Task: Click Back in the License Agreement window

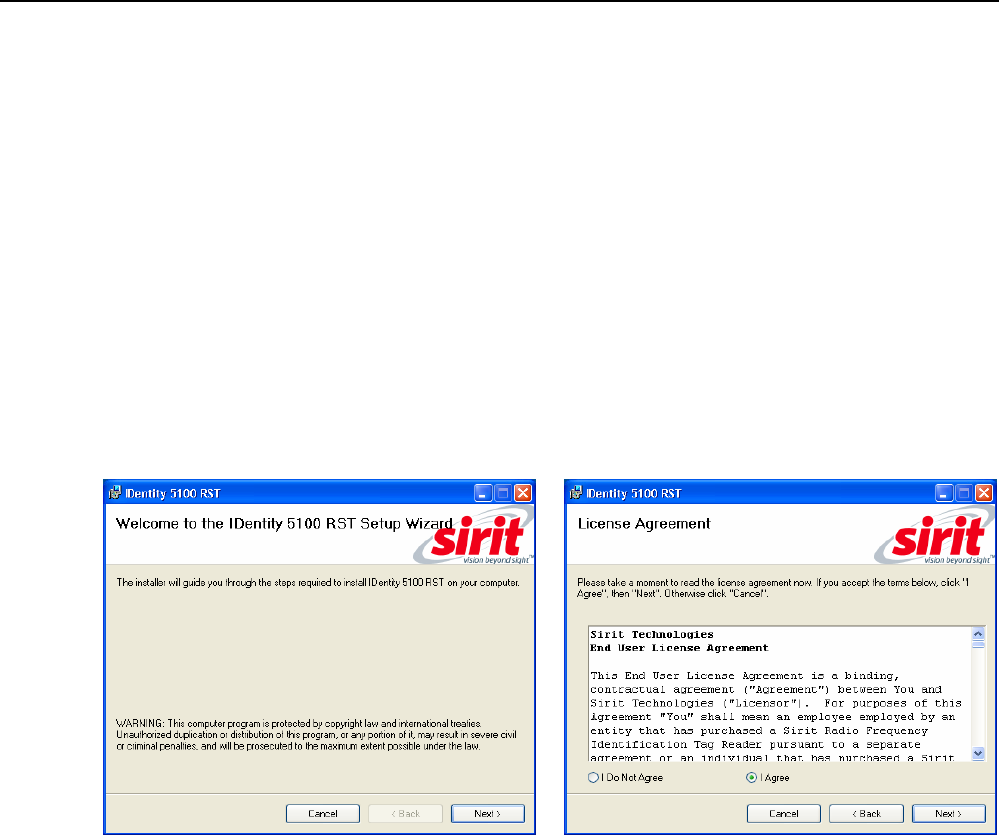Action: tap(866, 813)
